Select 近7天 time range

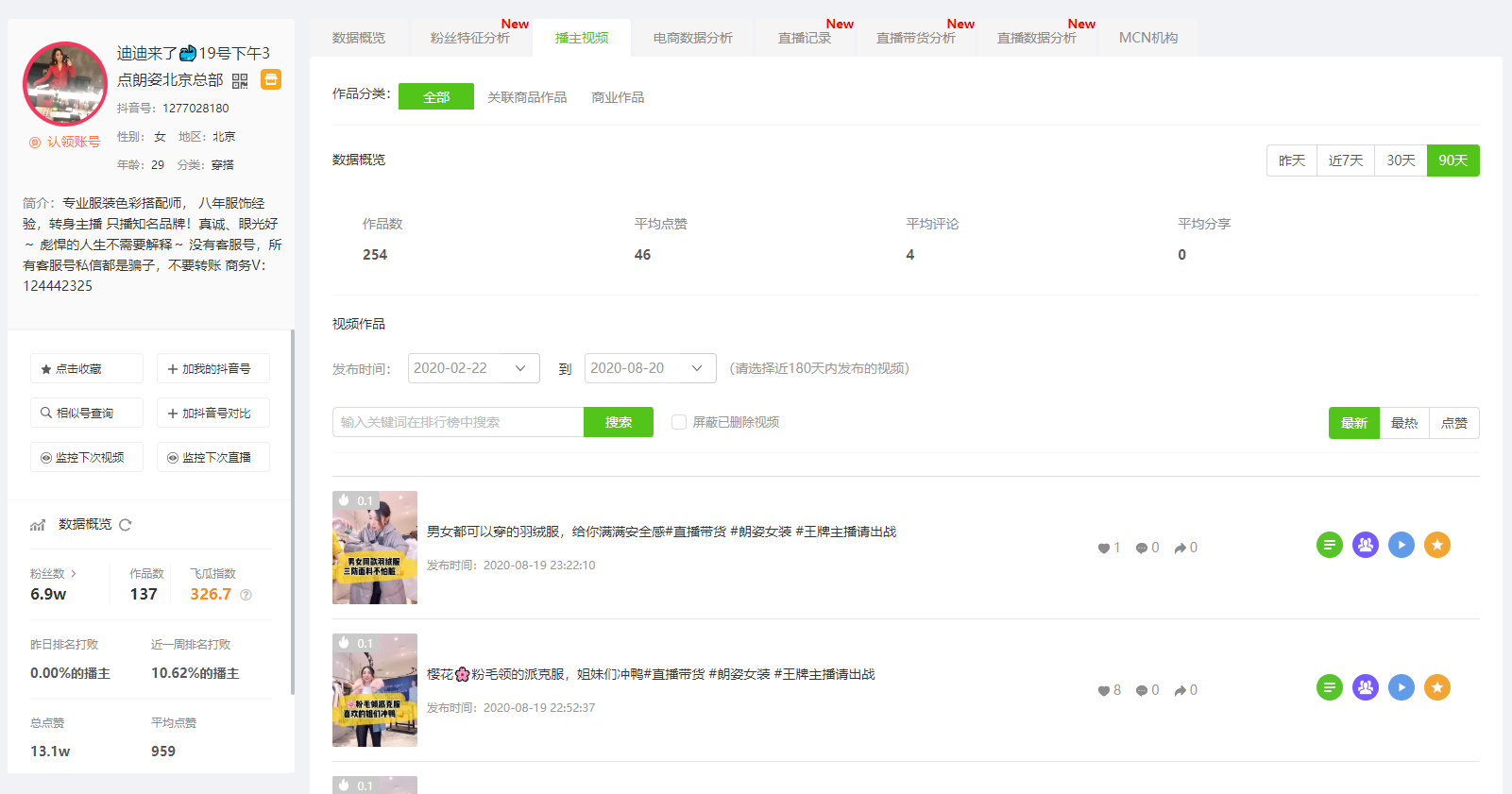[1346, 160]
